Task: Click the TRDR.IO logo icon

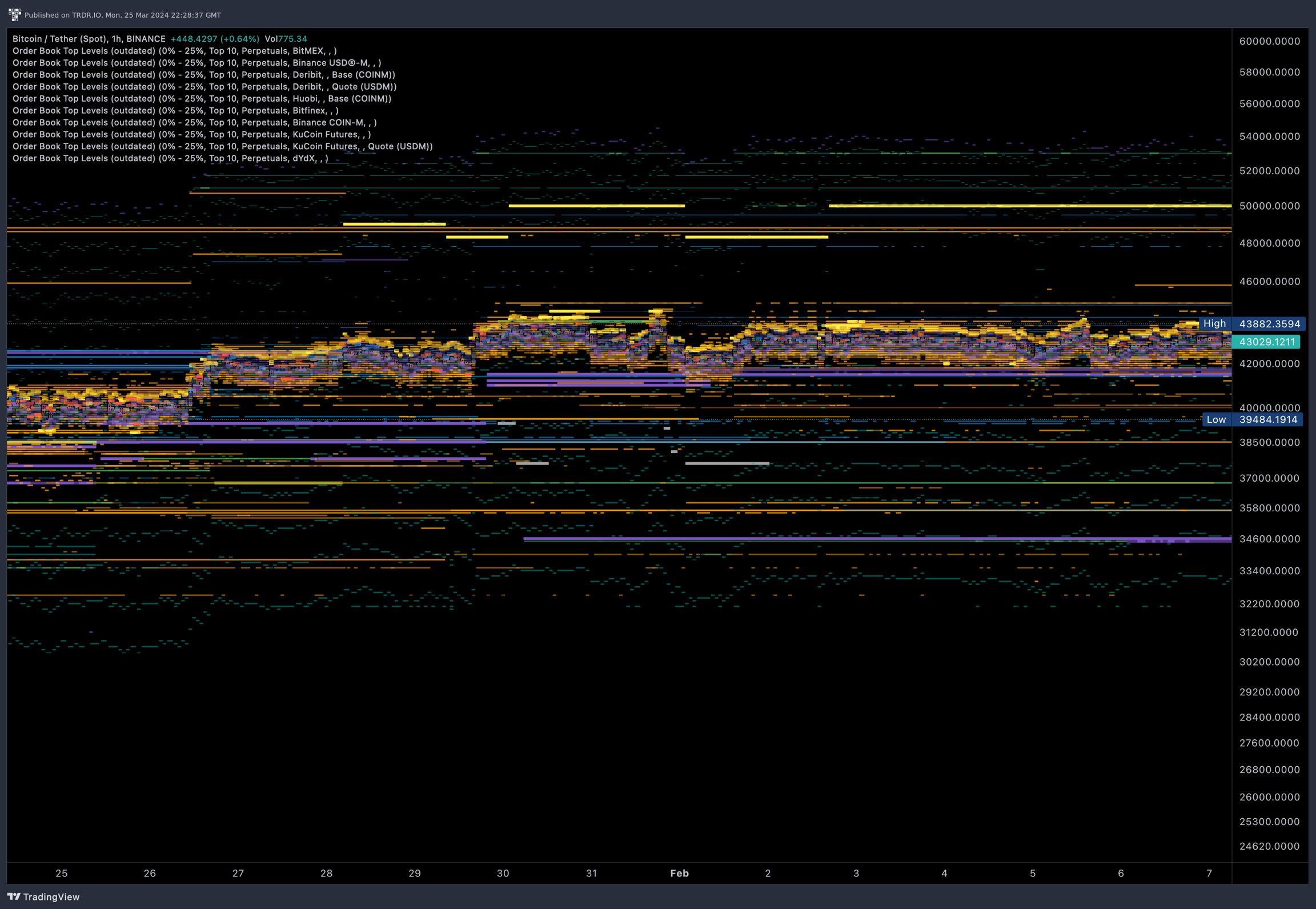Action: coord(14,14)
